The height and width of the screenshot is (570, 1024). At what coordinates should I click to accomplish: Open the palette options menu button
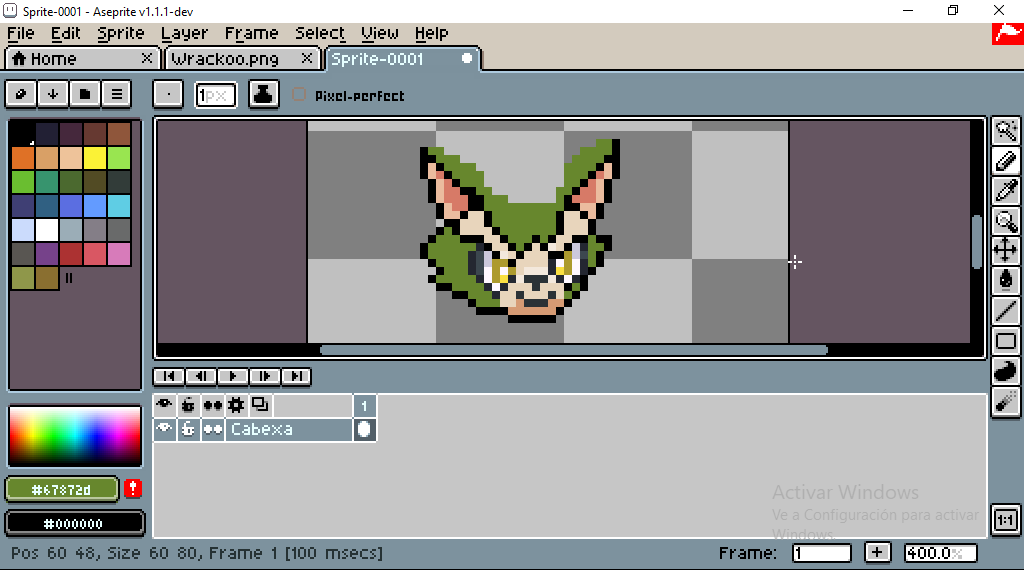point(117,94)
